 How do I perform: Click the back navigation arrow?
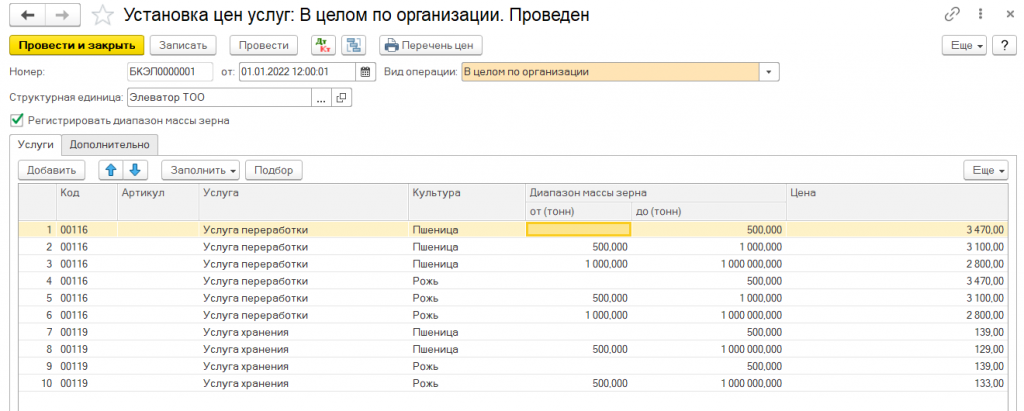[27, 16]
